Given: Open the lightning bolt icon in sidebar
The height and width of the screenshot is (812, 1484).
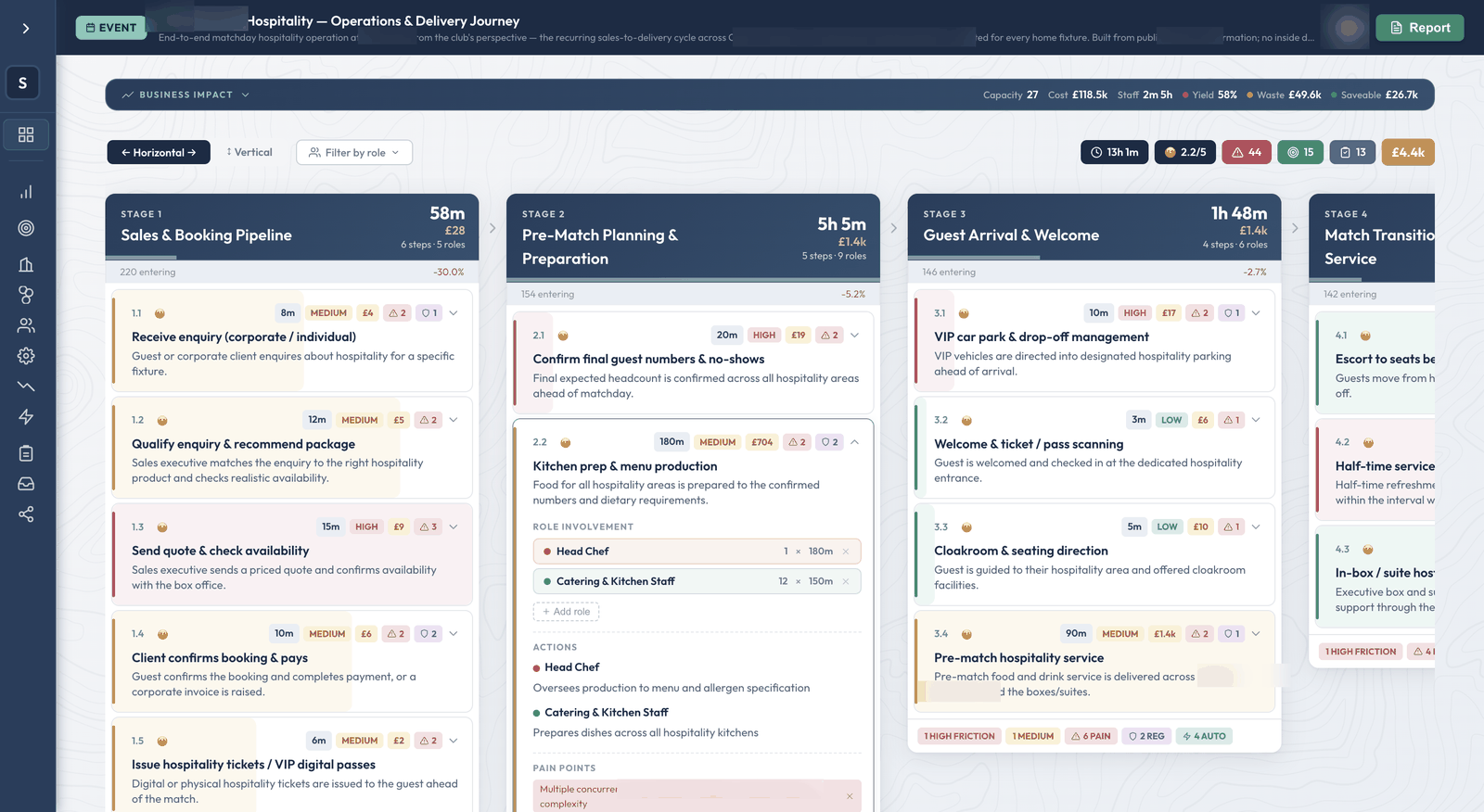Looking at the screenshot, I should [x=26, y=417].
